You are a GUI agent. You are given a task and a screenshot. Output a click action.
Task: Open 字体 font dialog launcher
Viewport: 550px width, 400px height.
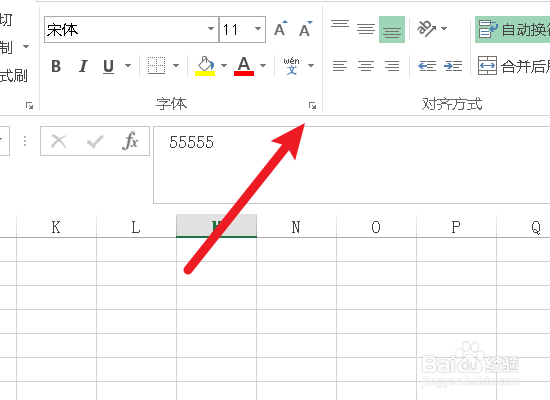pos(312,105)
